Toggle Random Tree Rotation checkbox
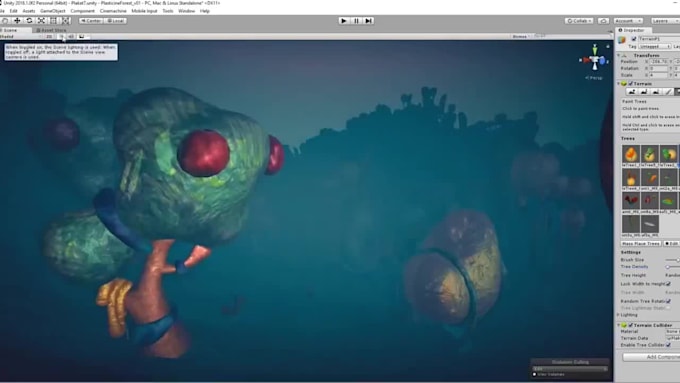This screenshot has width=680, height=383. pos(668,301)
